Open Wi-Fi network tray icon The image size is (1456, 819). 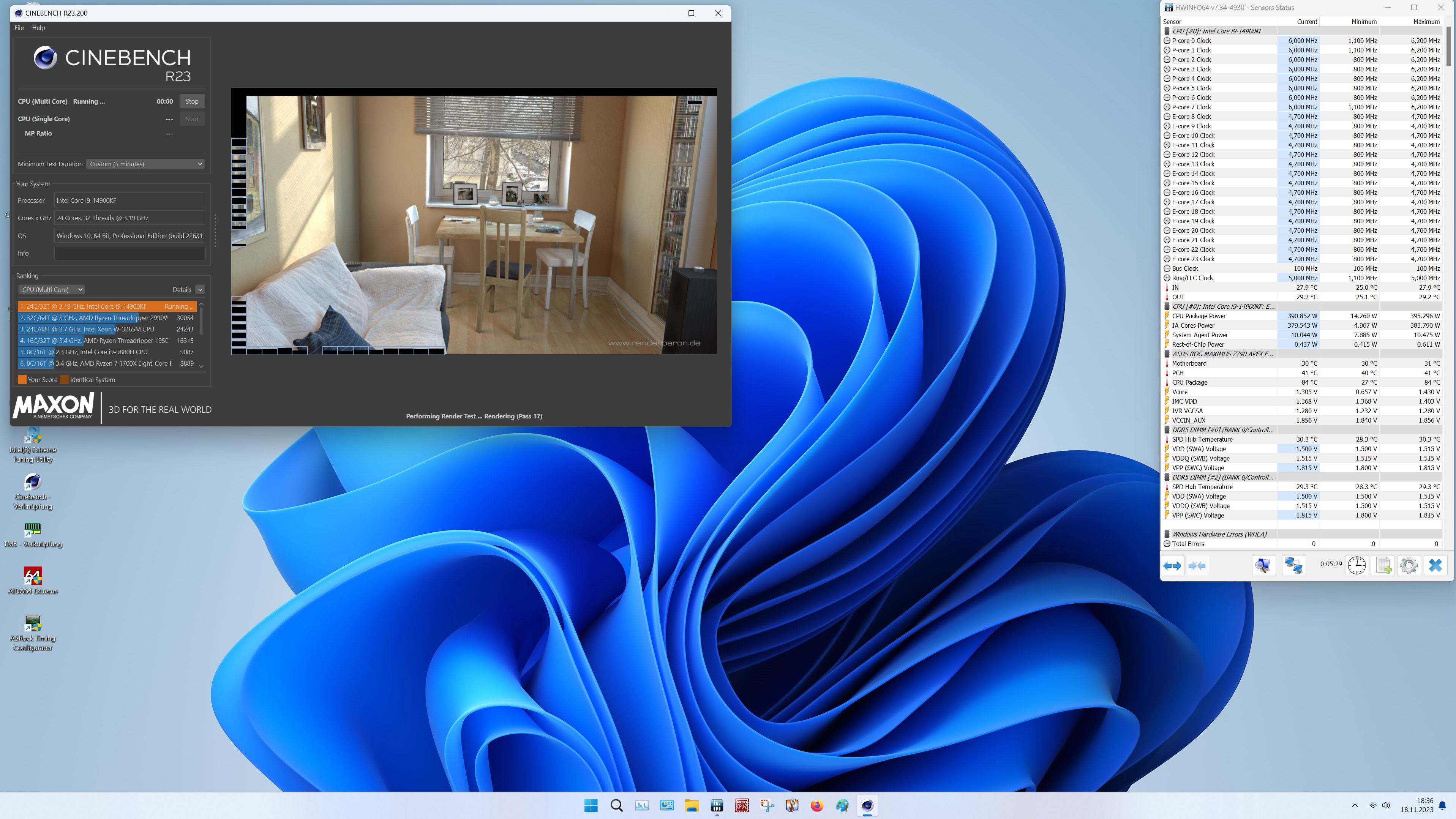pyautogui.click(x=1373, y=805)
